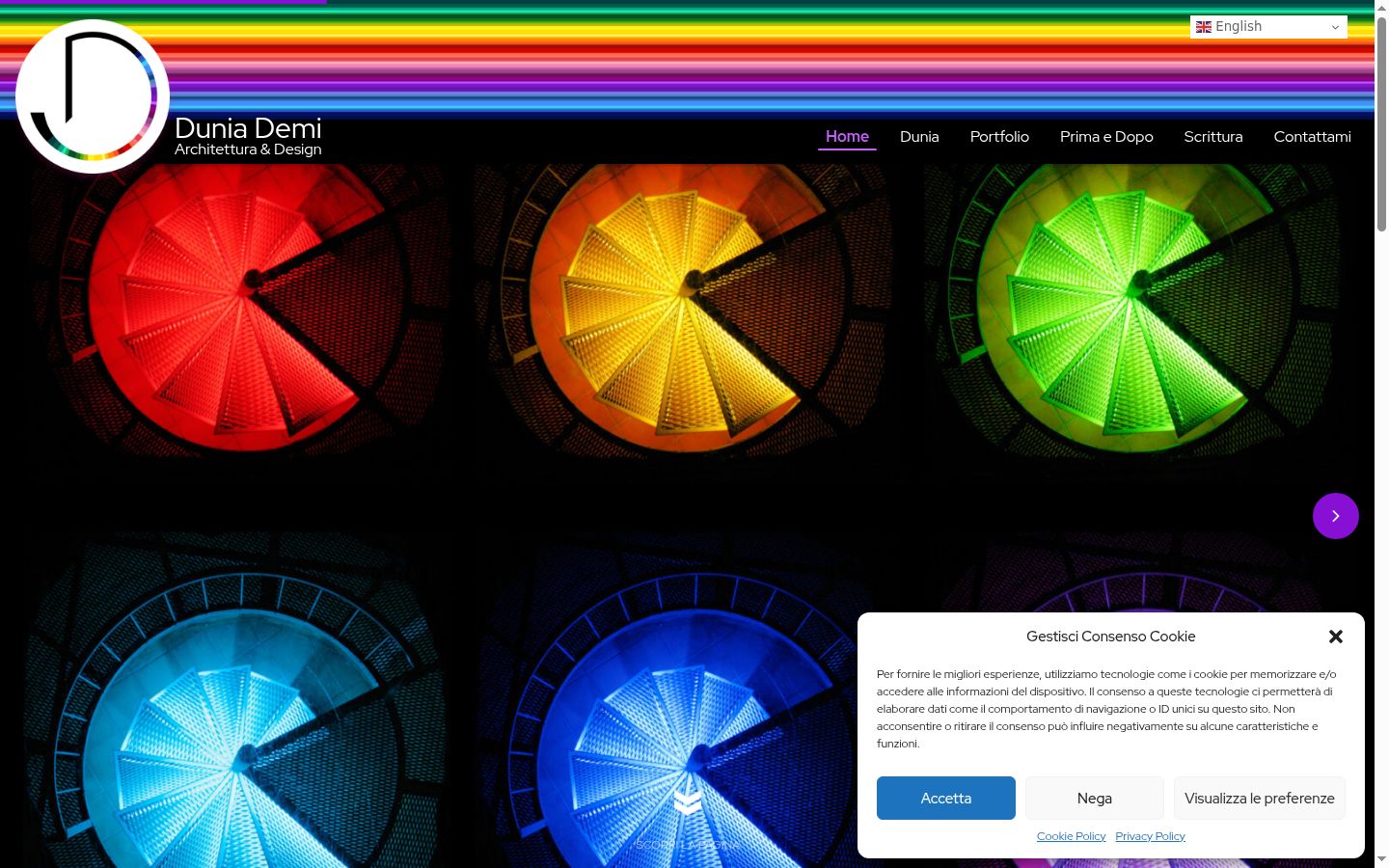
Task: Select Prima e Dopo in navigation
Action: point(1106,137)
